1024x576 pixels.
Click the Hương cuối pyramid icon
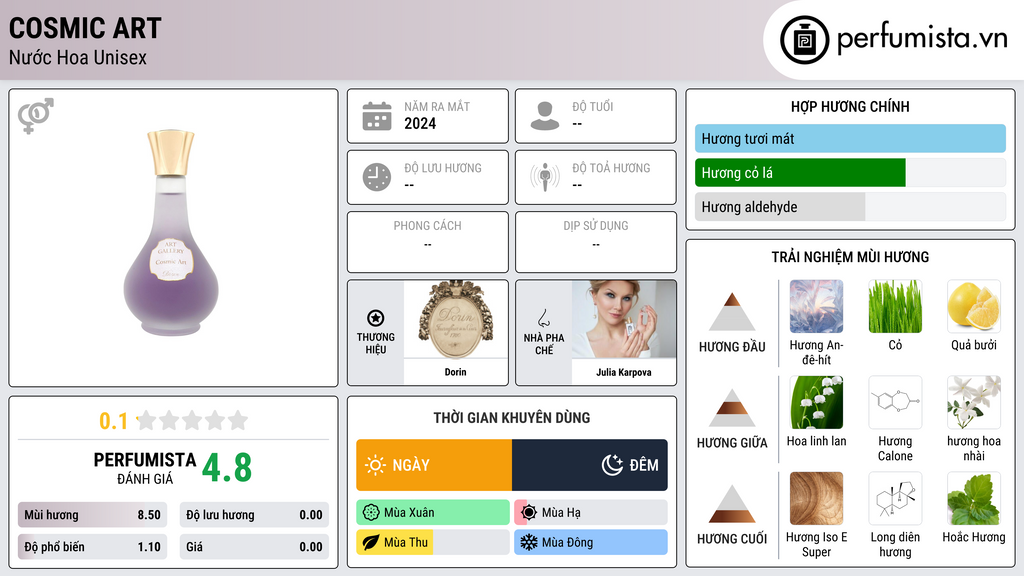point(732,504)
